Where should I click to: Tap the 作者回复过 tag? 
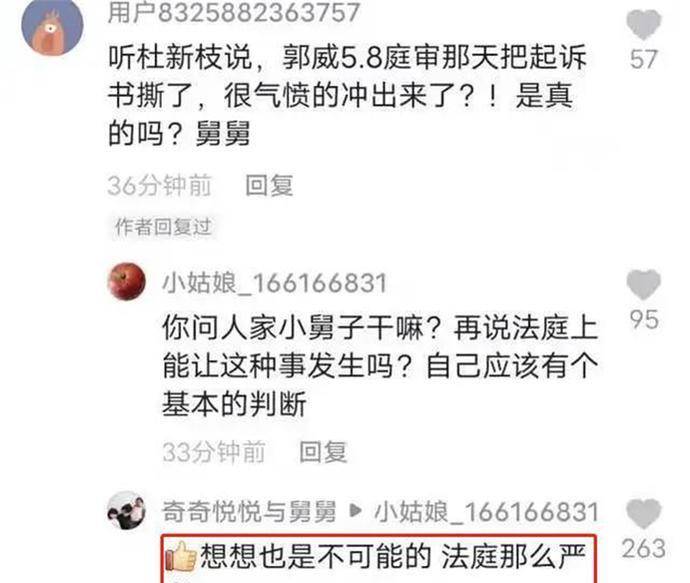pyautogui.click(x=163, y=227)
